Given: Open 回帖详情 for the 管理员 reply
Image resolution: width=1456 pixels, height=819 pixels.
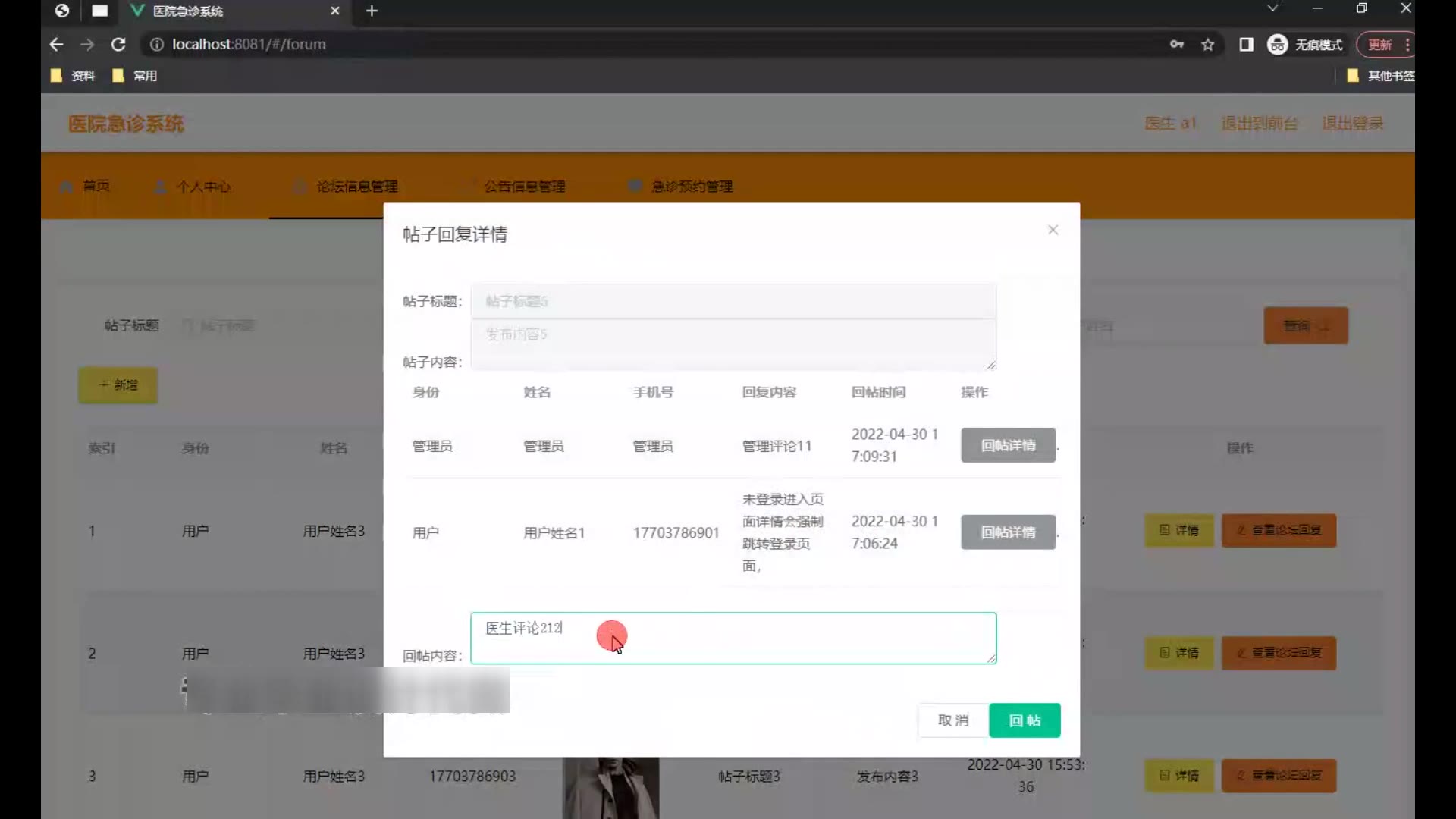Looking at the screenshot, I should tap(1008, 445).
